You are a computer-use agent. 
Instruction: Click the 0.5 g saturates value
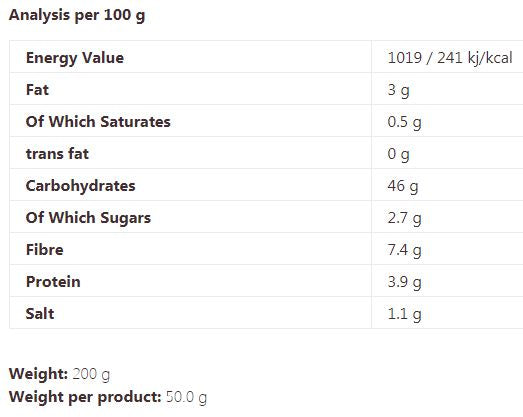pyautogui.click(x=405, y=122)
